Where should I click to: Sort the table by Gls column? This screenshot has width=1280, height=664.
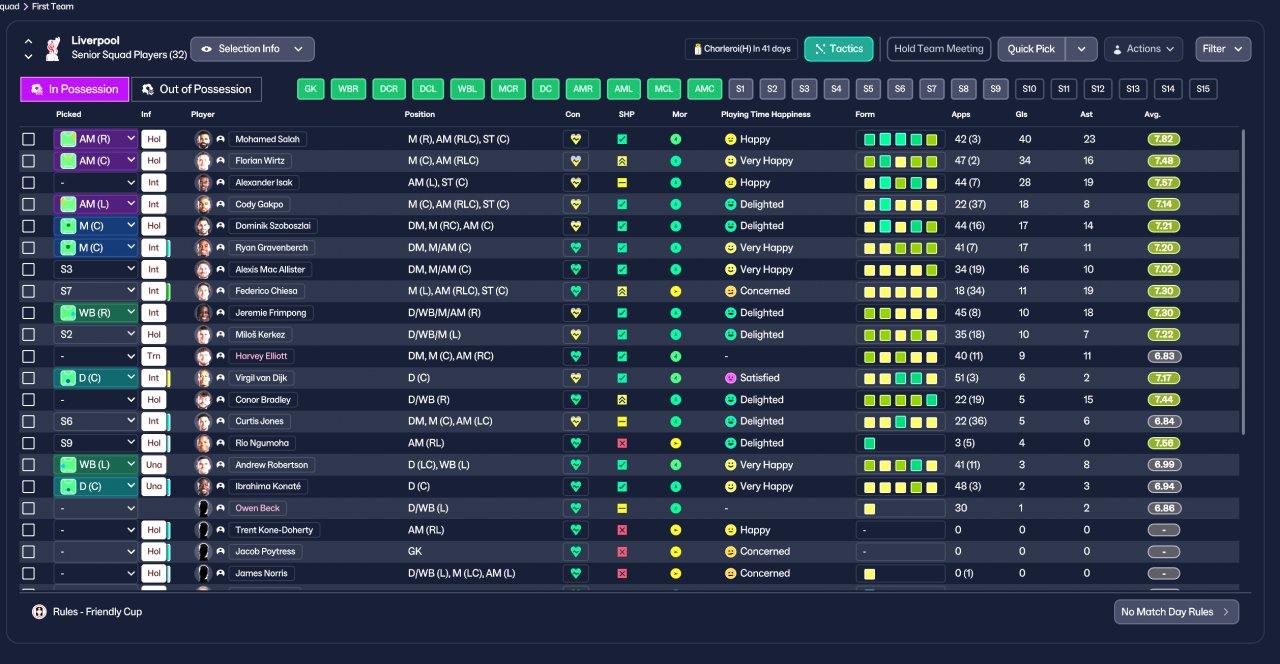pyautogui.click(x=1023, y=114)
